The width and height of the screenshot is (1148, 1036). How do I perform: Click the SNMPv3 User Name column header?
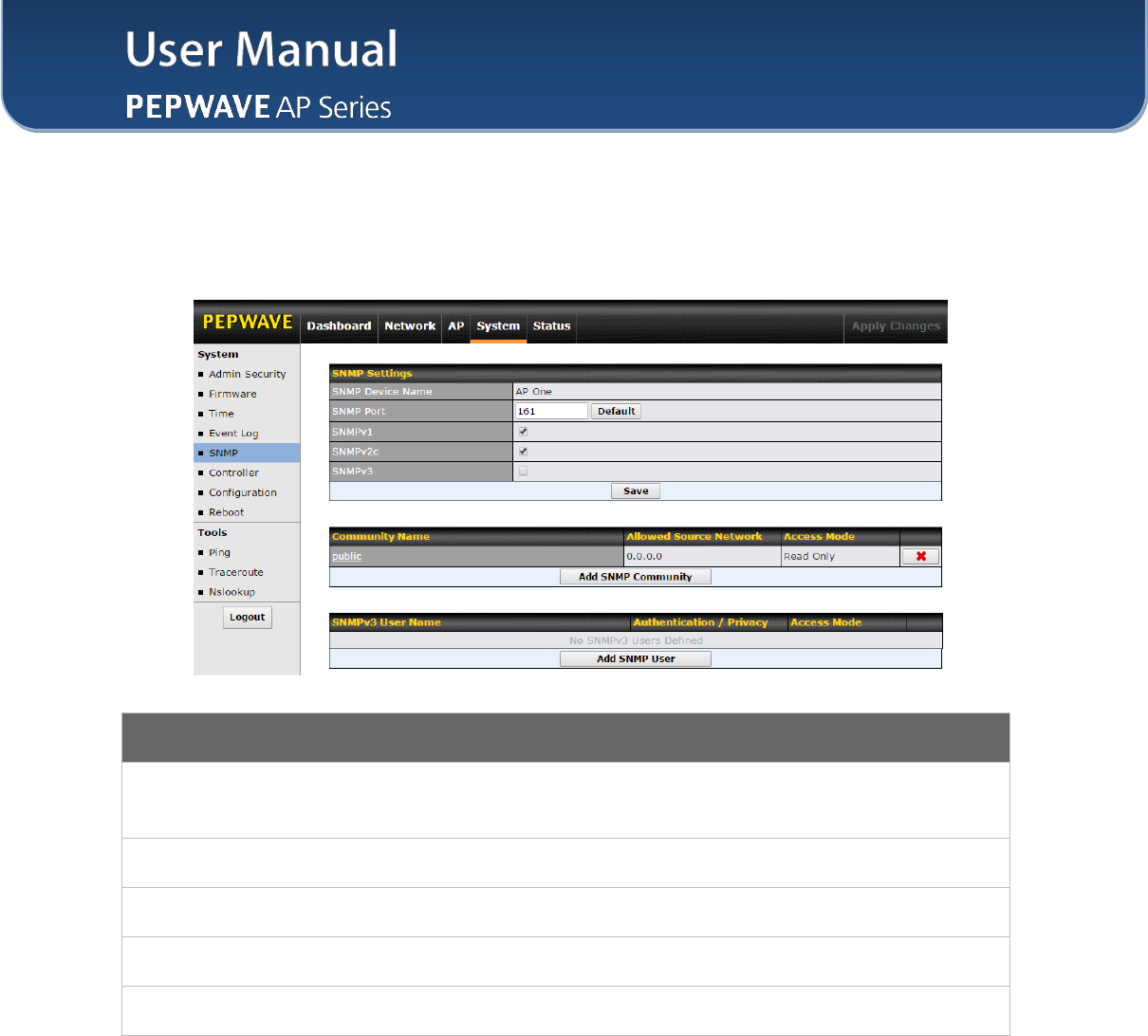[479, 623]
